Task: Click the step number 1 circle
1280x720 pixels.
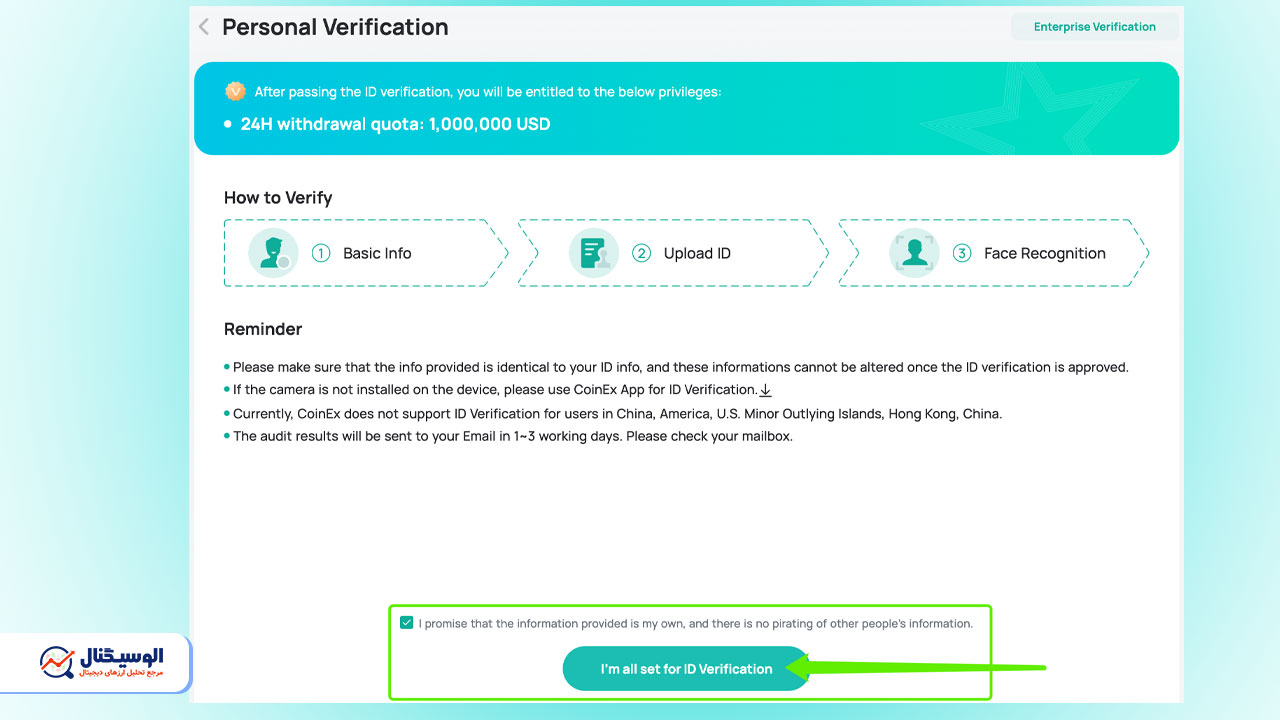Action: 321,253
